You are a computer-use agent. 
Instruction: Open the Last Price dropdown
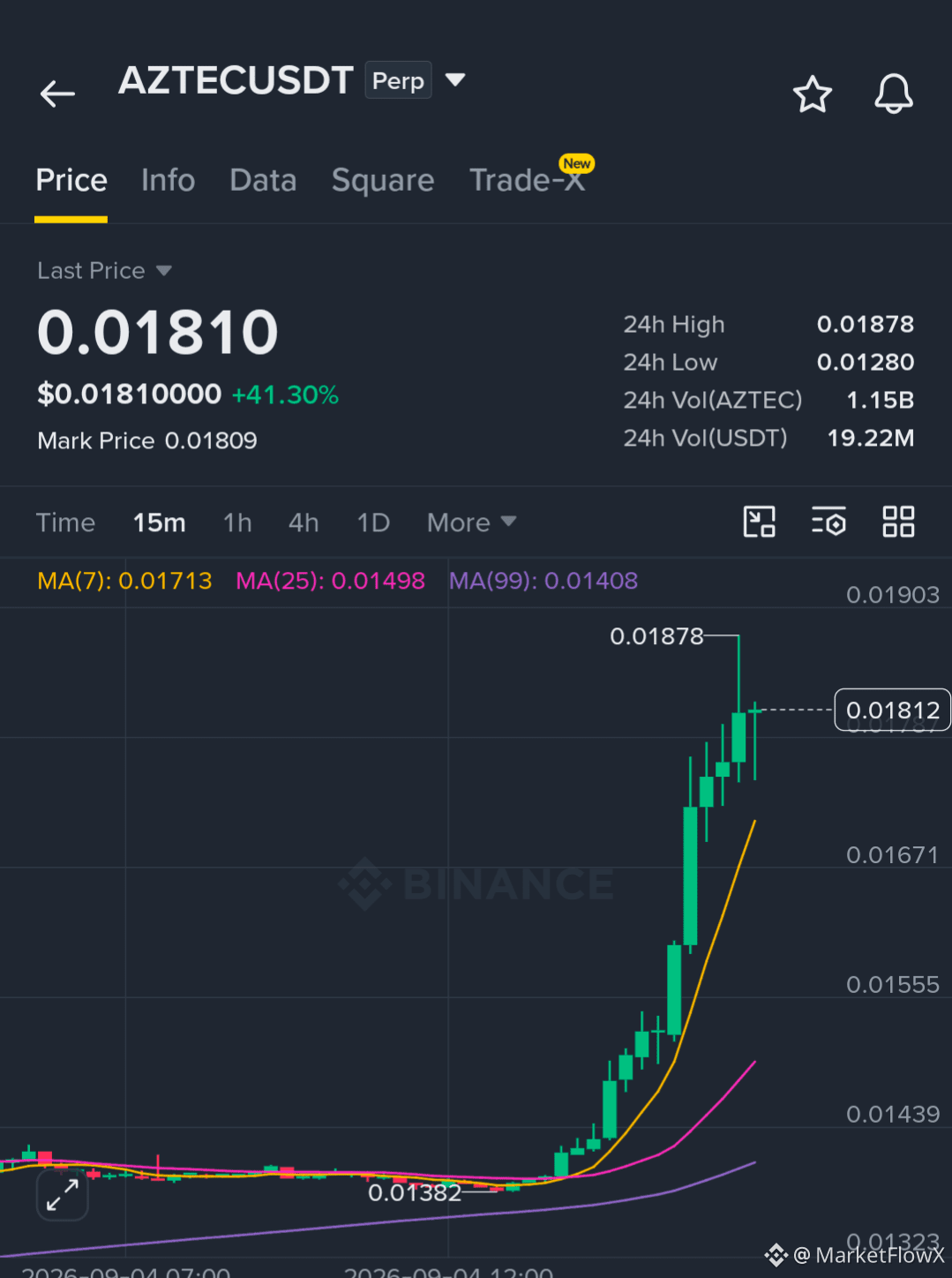pyautogui.click(x=104, y=270)
